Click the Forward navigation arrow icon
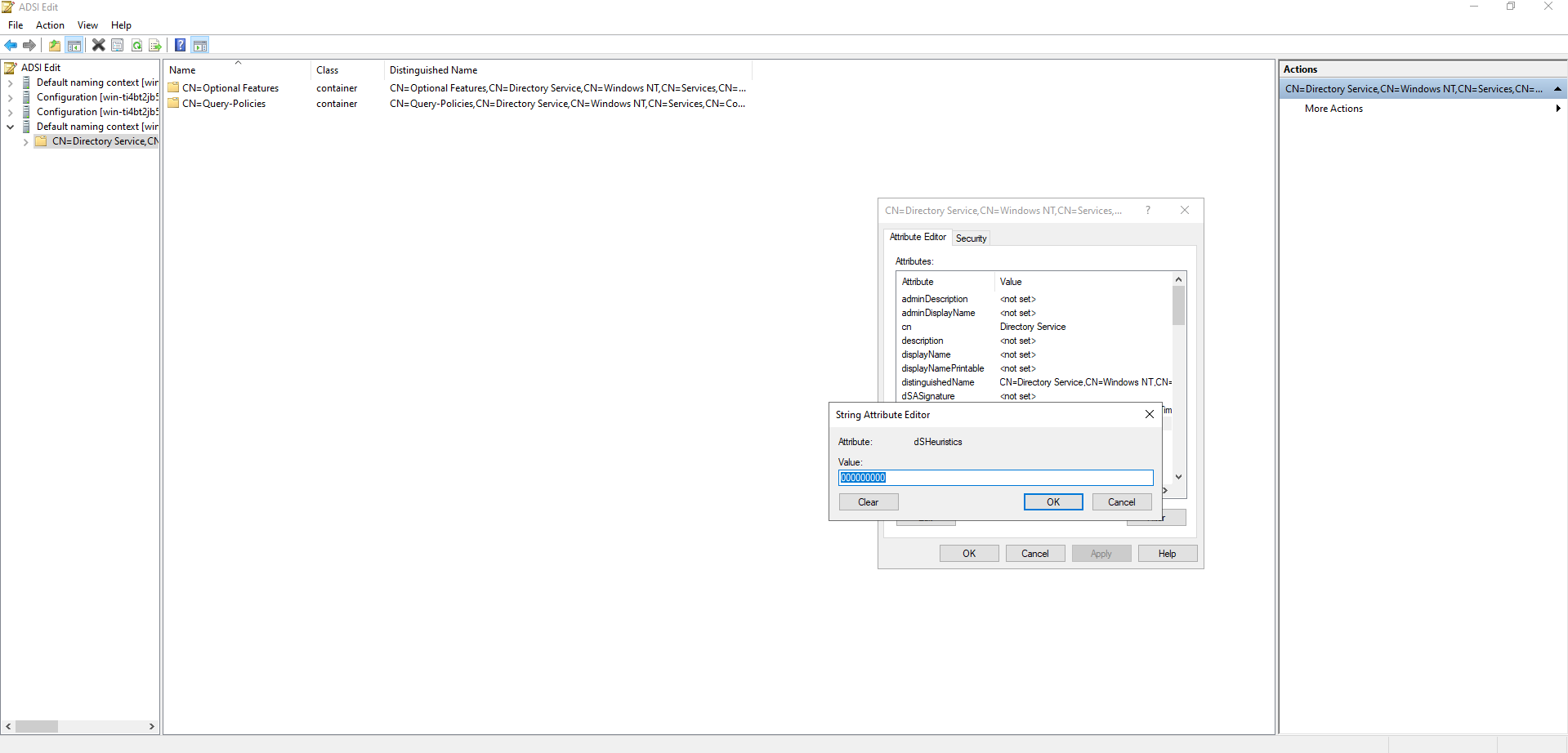1568x753 pixels. [29, 45]
